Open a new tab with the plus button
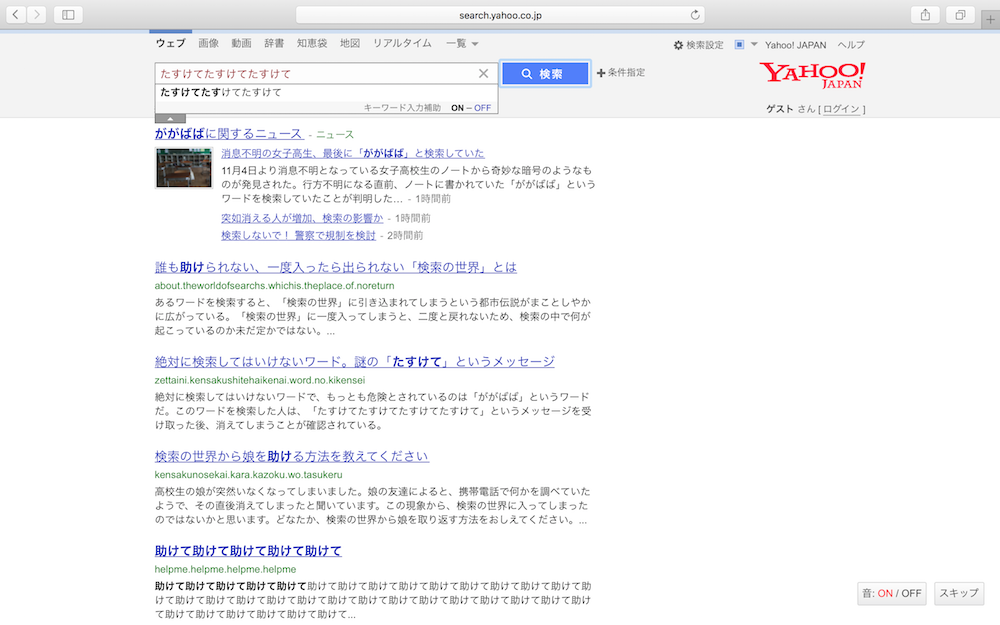This screenshot has width=1000, height=625. coord(990,19)
